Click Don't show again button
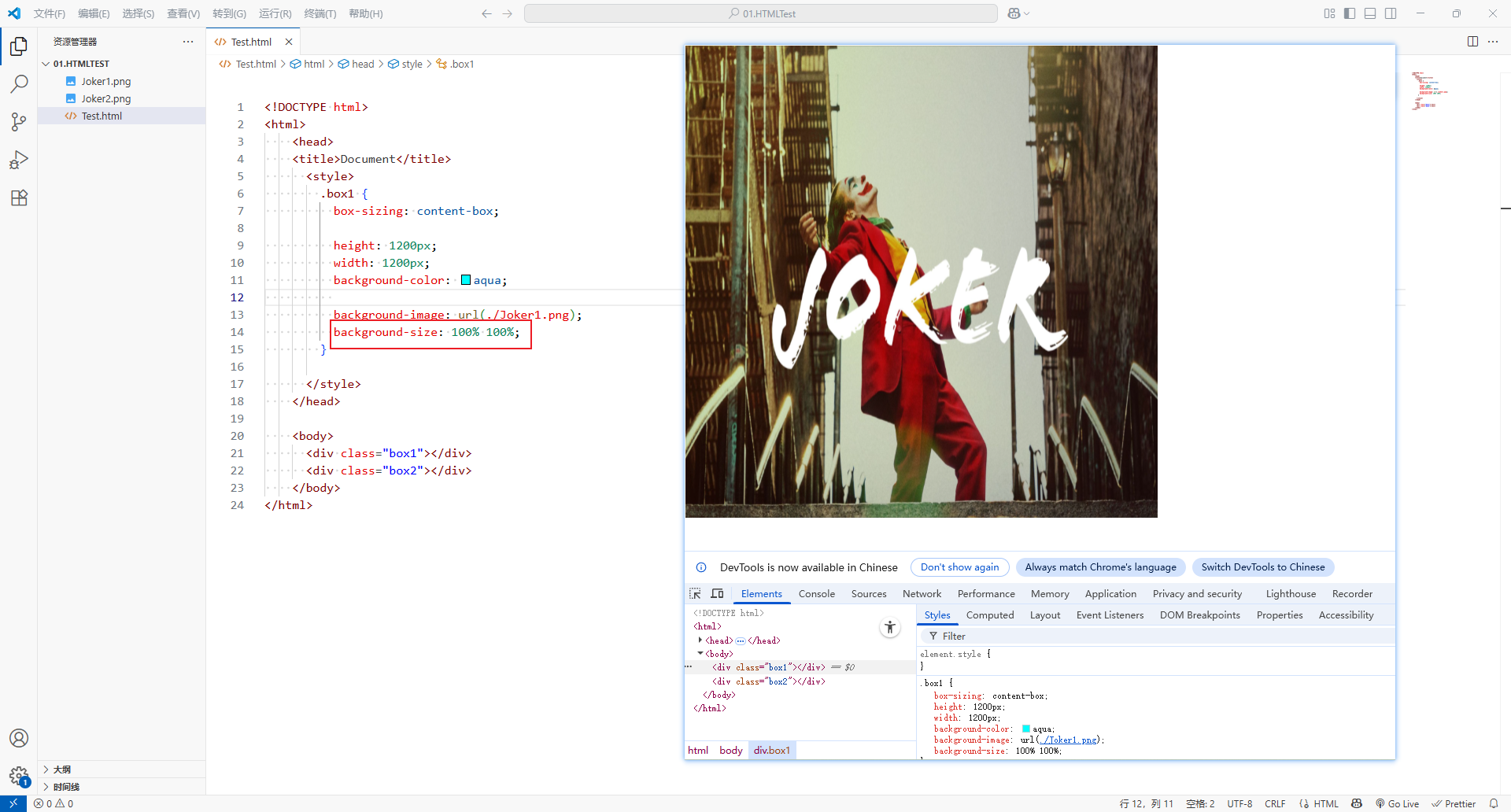 pyautogui.click(x=959, y=567)
